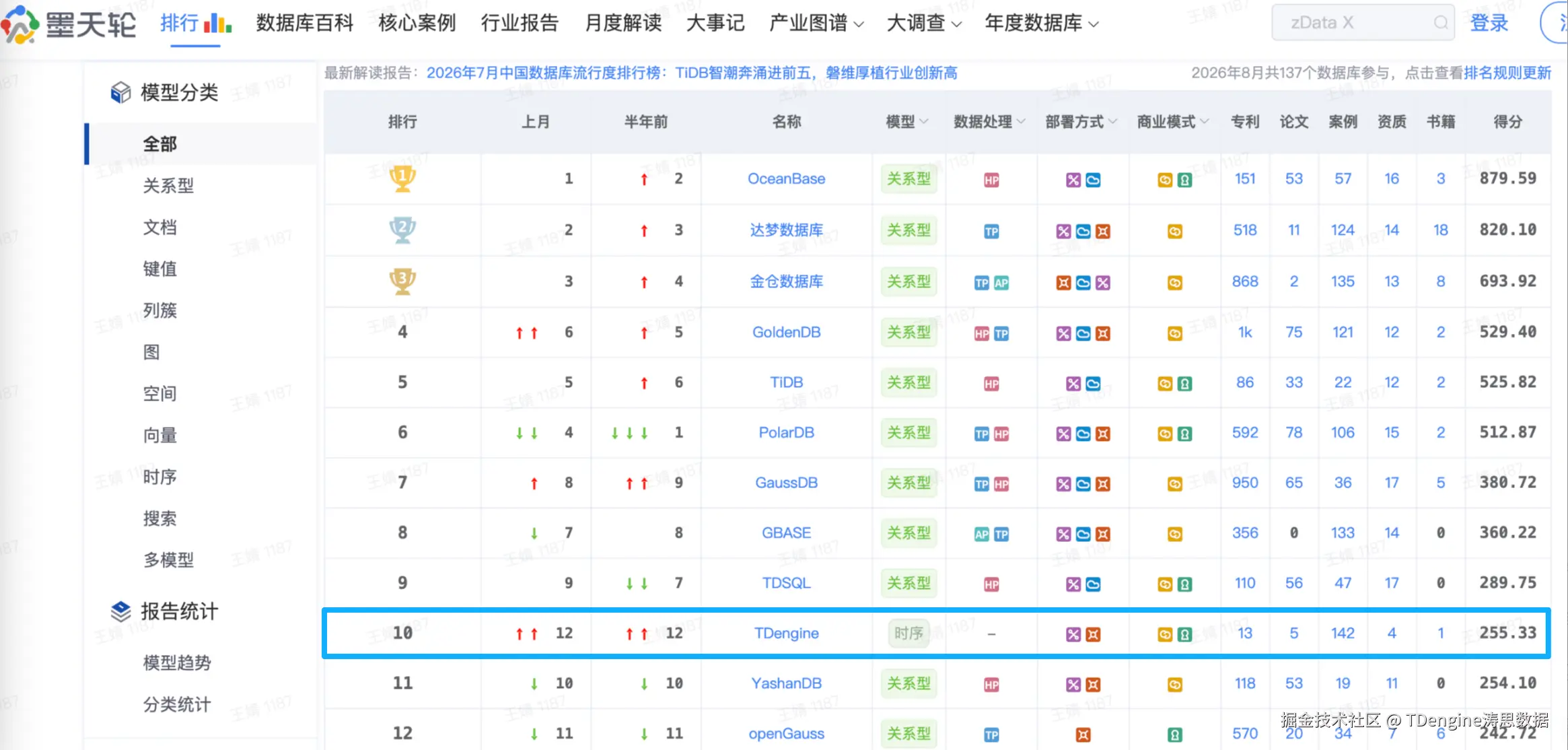
Task: Open 分类统计 under 报告统计
Action: [x=177, y=705]
